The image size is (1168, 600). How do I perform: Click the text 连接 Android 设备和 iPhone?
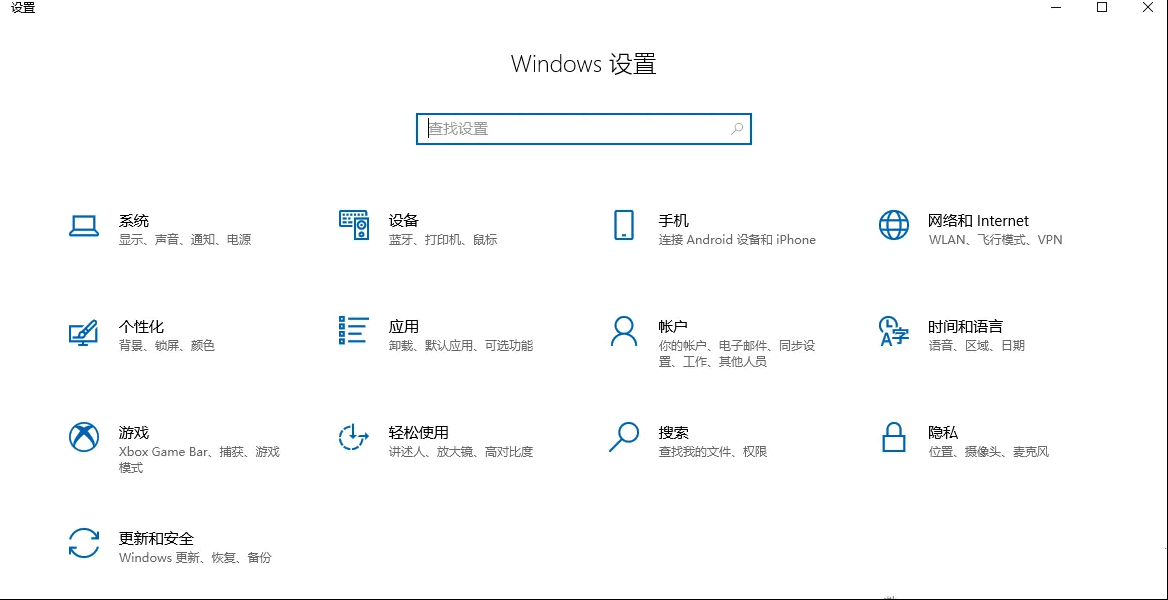click(x=737, y=240)
